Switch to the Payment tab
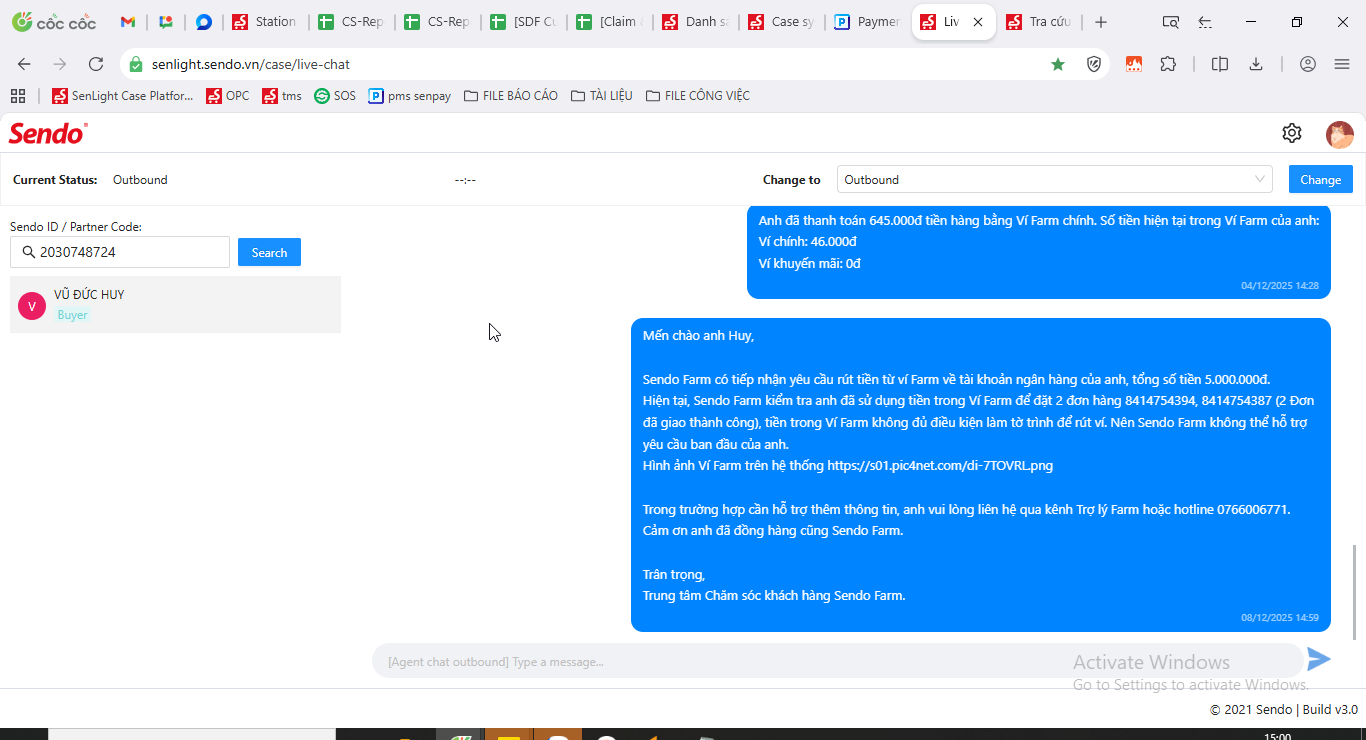The width and height of the screenshot is (1366, 740). click(867, 22)
